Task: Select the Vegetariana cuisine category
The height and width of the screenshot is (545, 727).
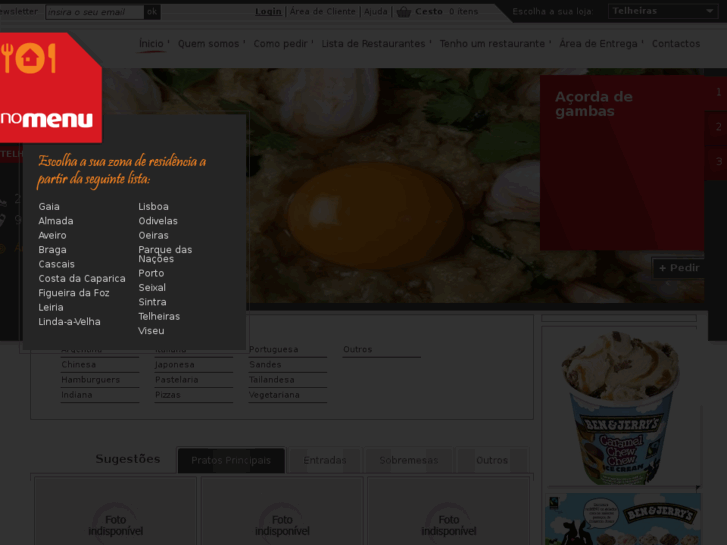Action: pos(274,395)
